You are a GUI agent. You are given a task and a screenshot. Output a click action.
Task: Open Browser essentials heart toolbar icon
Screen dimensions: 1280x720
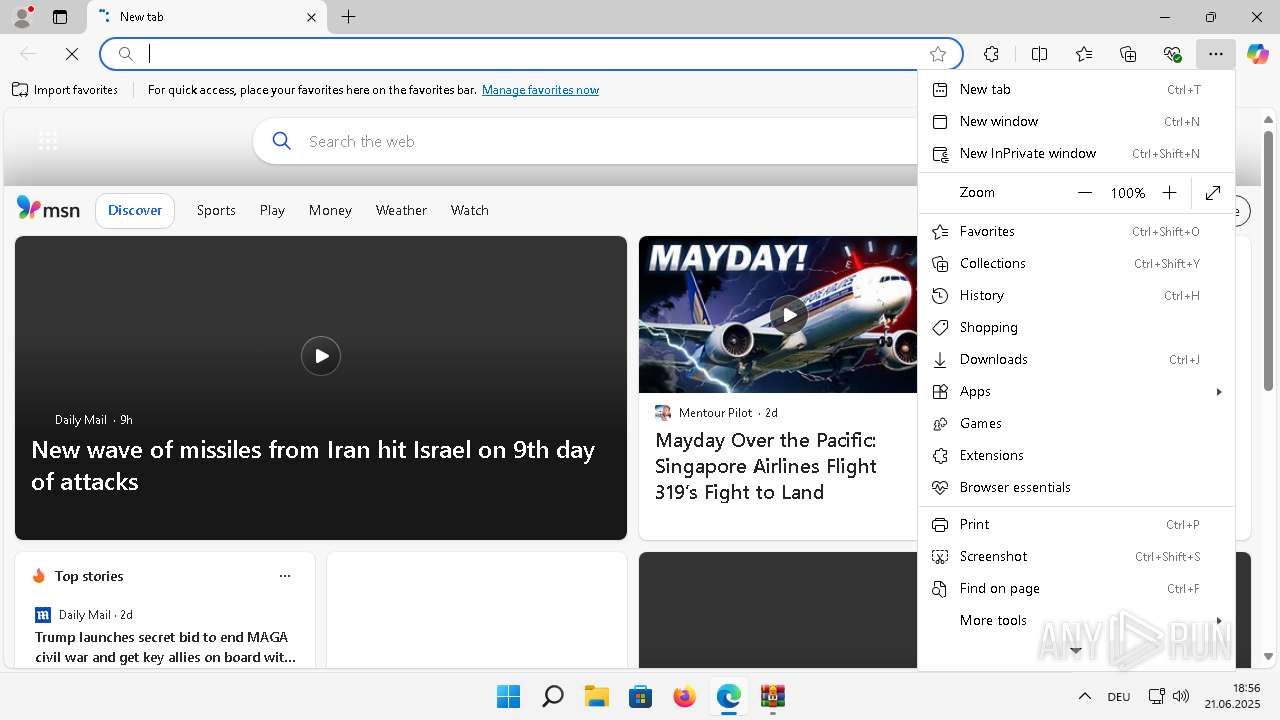1172,54
